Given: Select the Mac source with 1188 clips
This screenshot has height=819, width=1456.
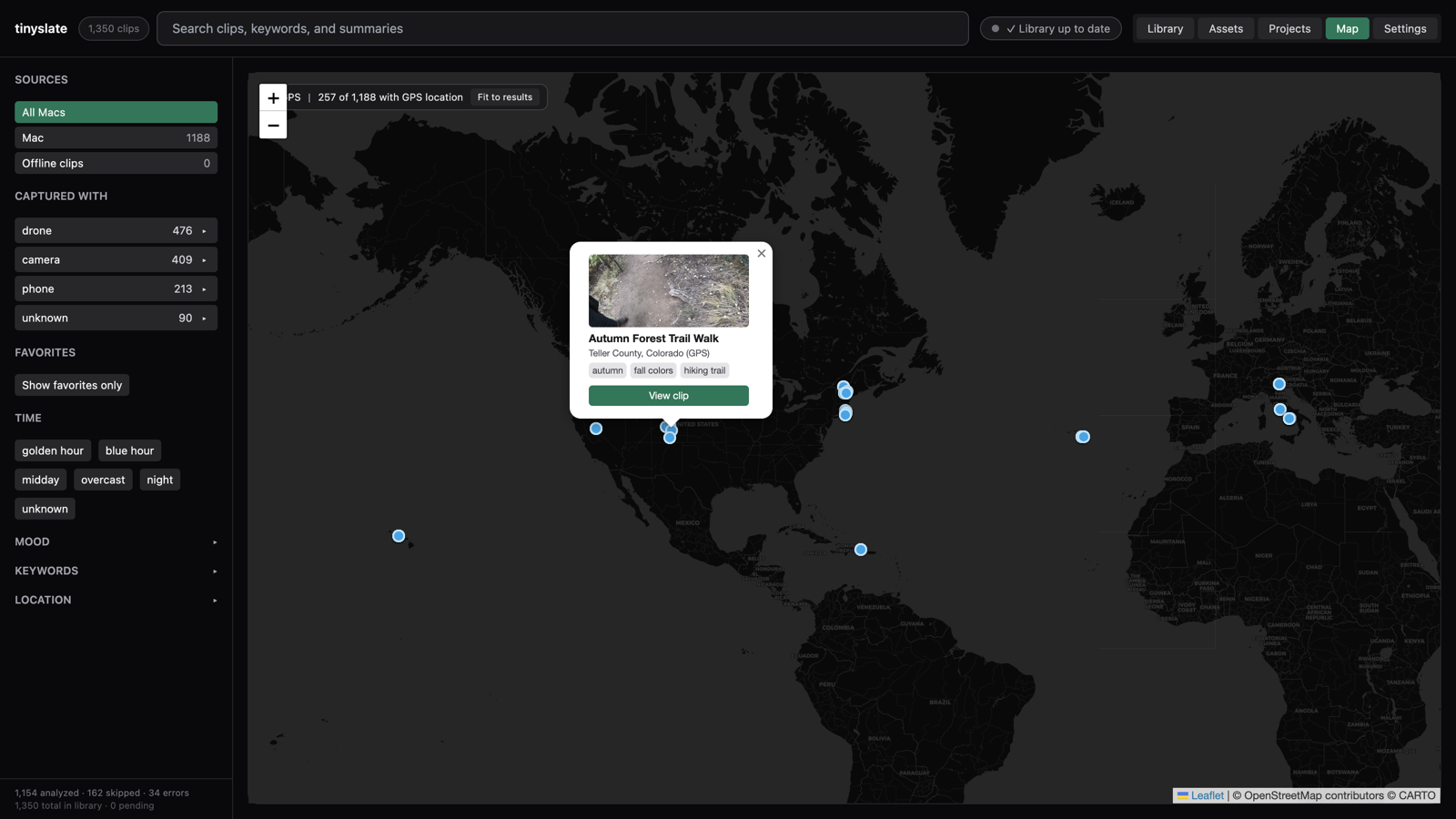Looking at the screenshot, I should pos(116,137).
